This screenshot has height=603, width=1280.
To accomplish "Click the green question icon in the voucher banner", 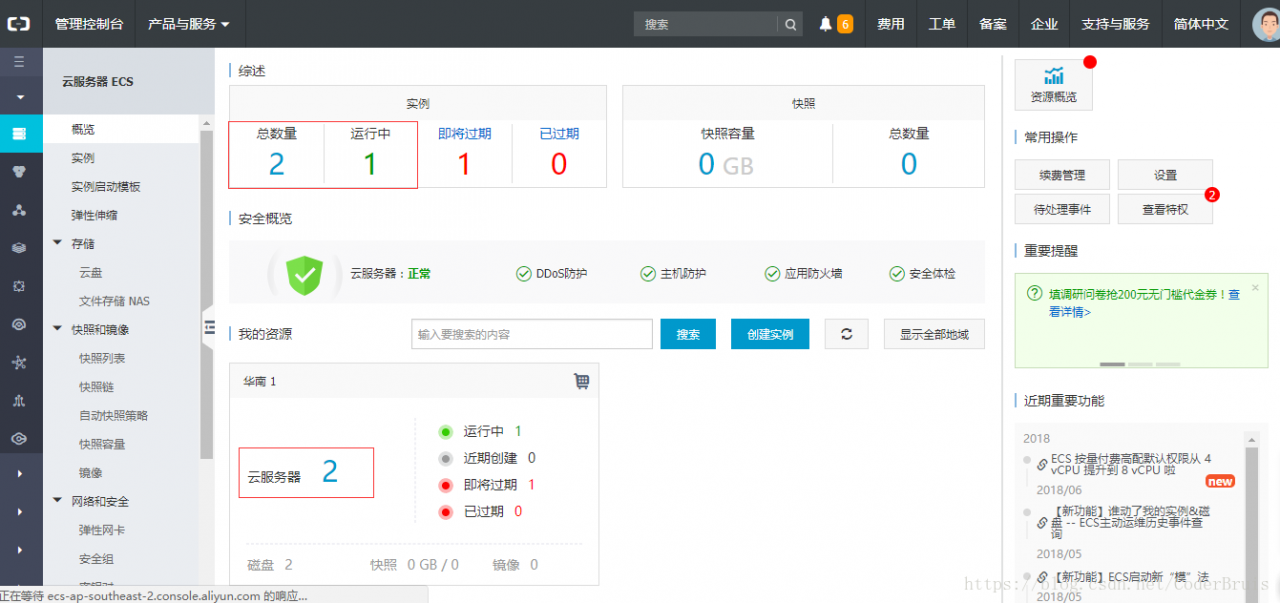I will tap(1035, 294).
